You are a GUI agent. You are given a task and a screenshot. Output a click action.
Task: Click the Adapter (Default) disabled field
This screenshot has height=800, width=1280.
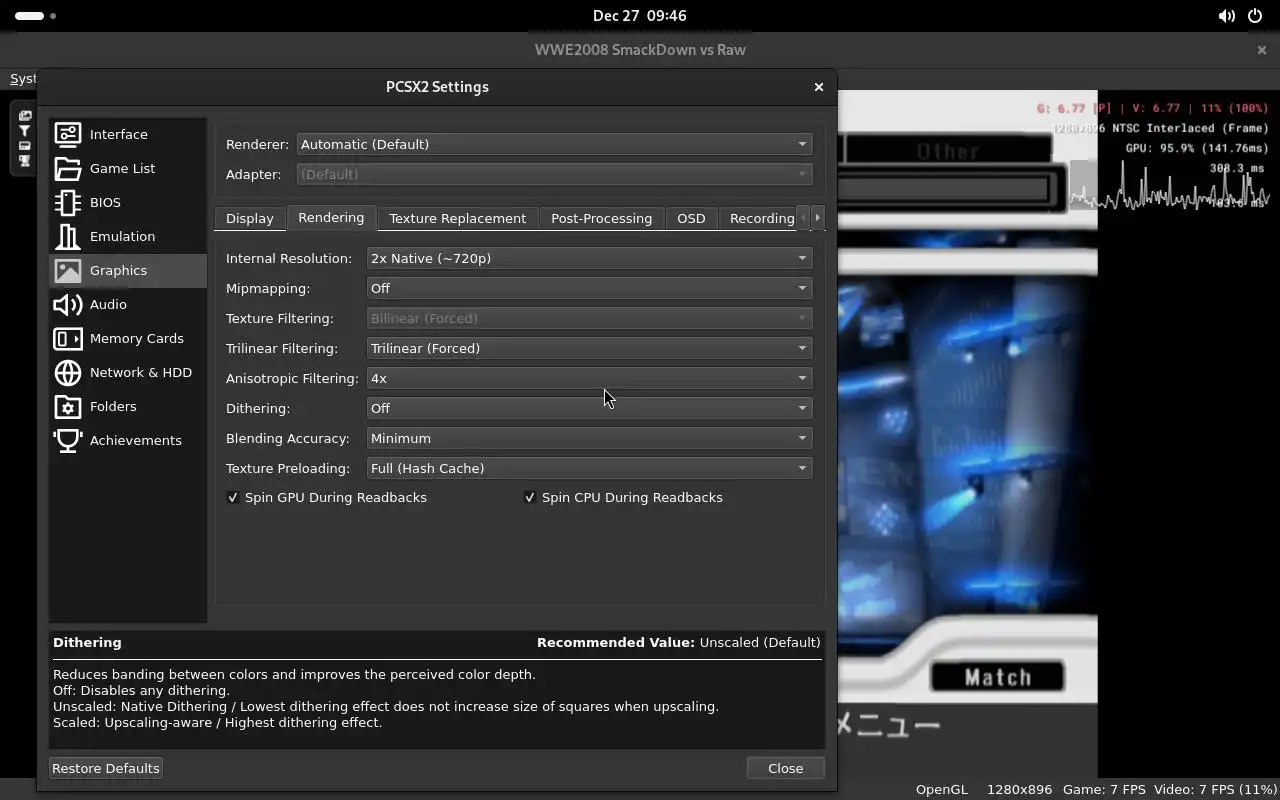554,174
